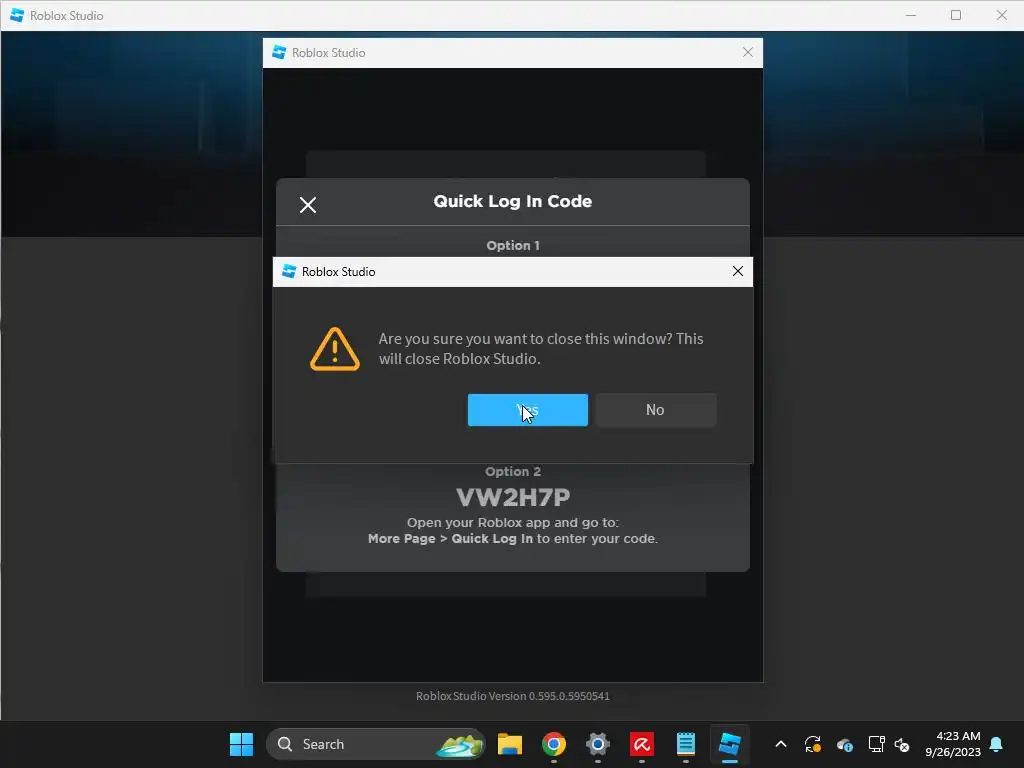
Task: Click the close-window warning message text
Action: [541, 349]
